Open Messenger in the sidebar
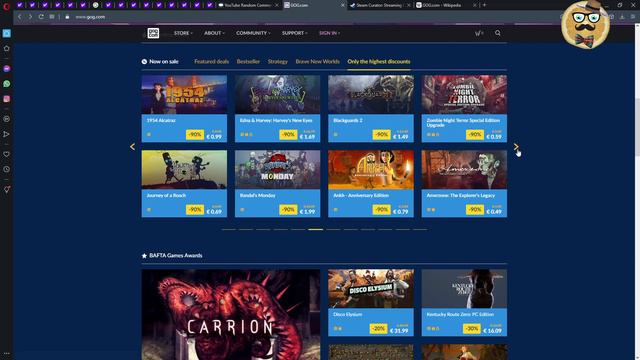The height and width of the screenshot is (360, 640). tap(7, 69)
